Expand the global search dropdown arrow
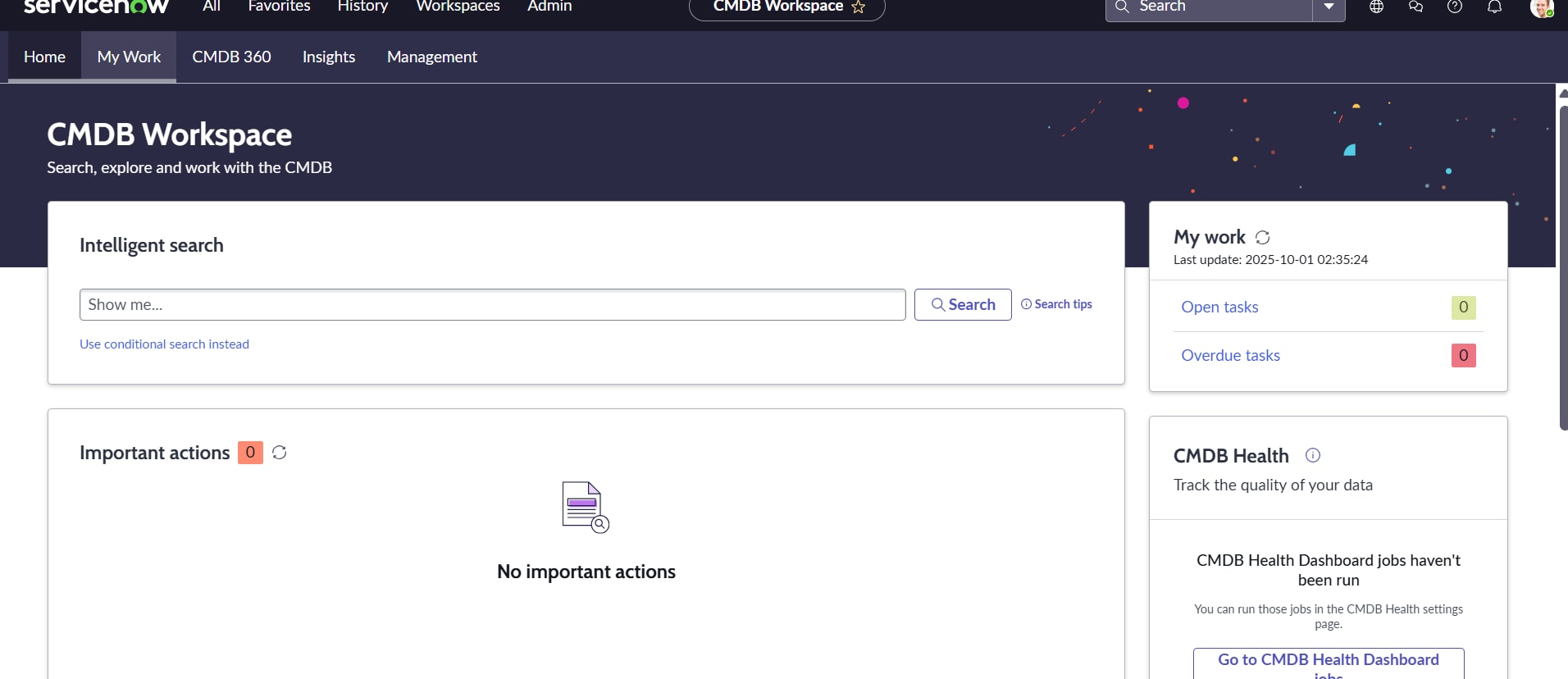 pos(1329,8)
